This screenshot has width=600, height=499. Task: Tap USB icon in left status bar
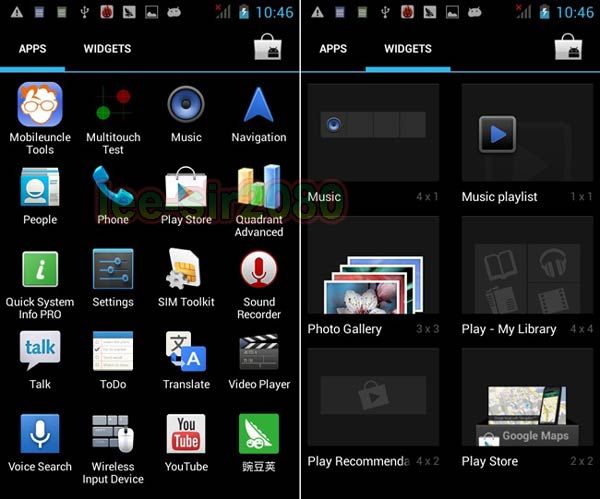pos(85,12)
